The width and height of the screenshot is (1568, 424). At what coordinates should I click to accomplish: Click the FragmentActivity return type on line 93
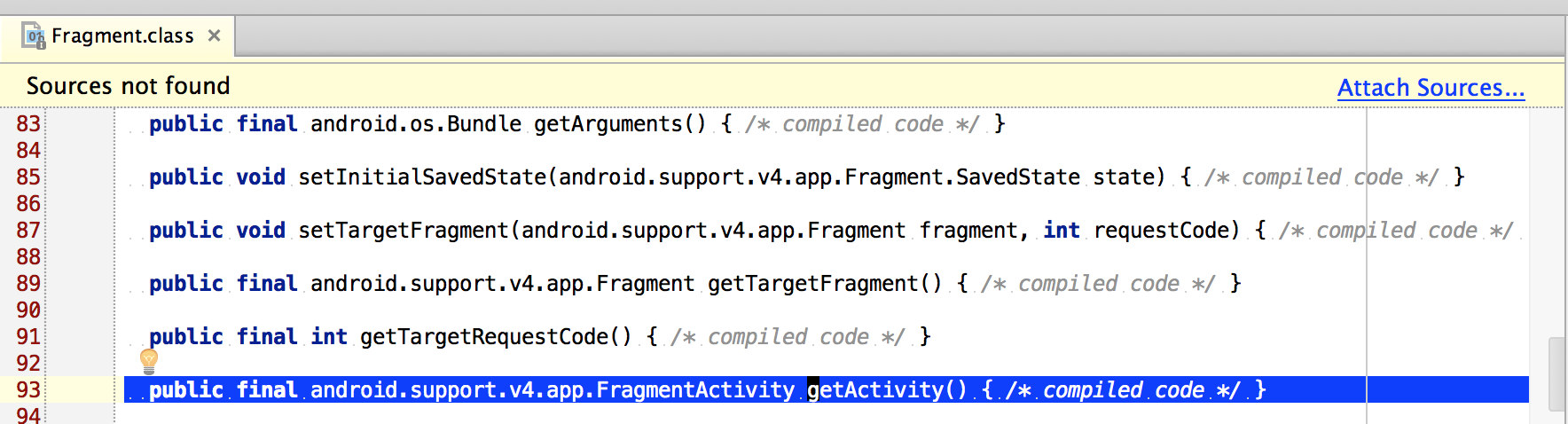click(x=695, y=389)
